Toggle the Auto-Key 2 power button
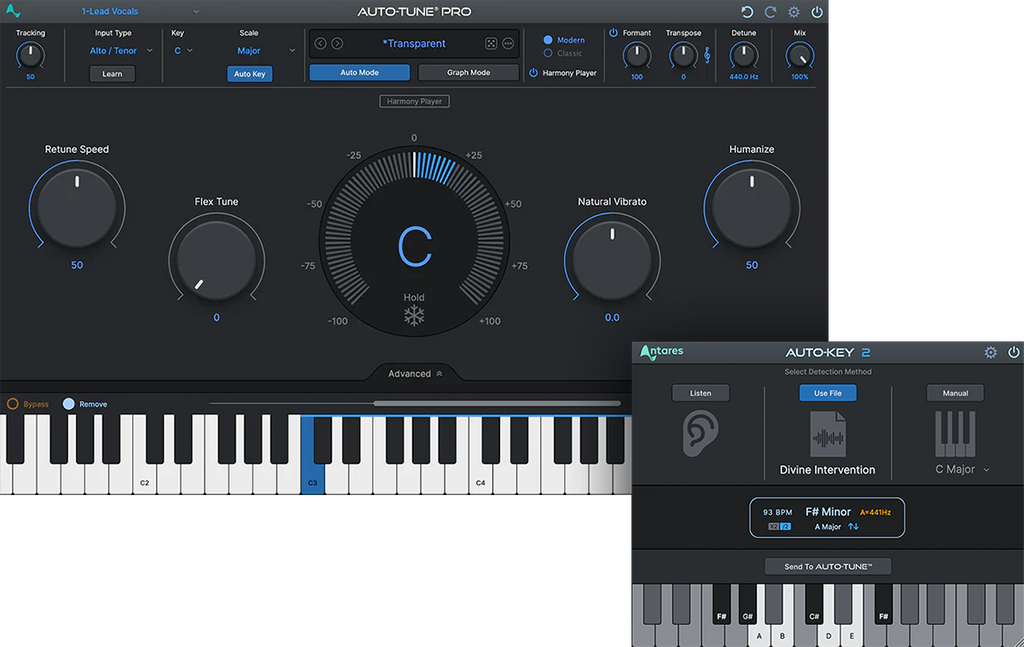1024x647 pixels. coord(1014,353)
